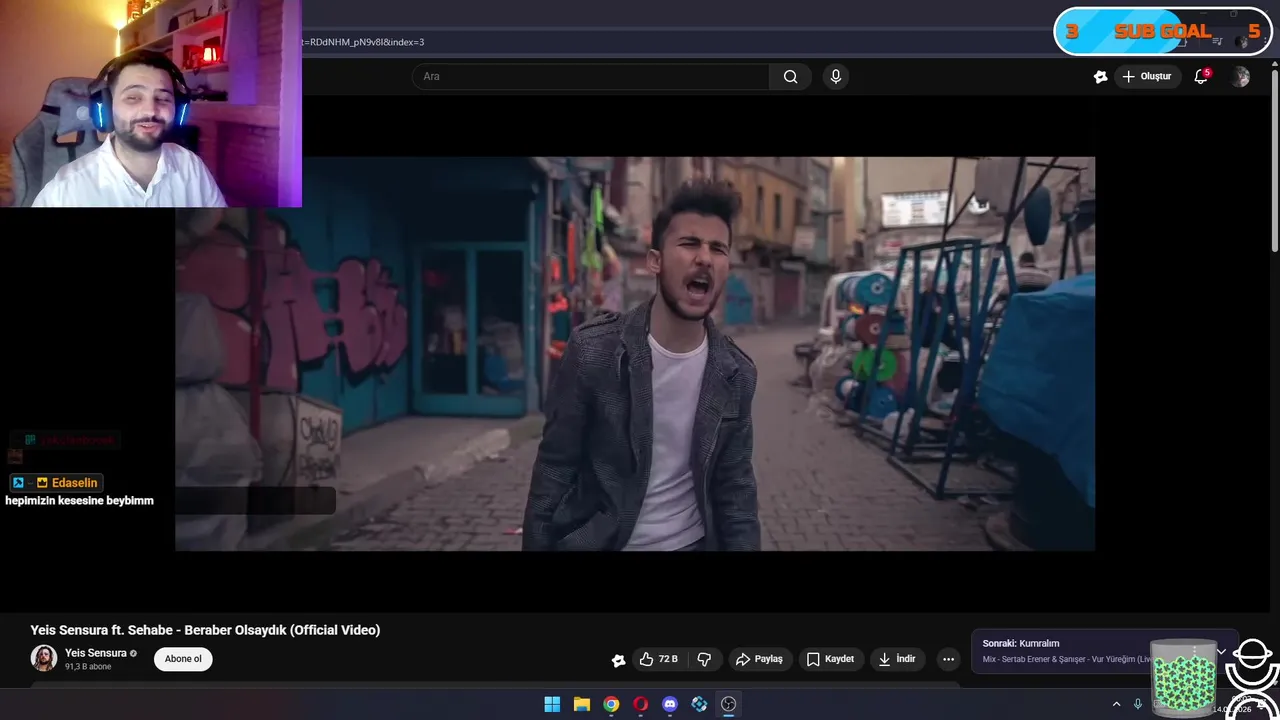This screenshot has width=1280, height=720.
Task: Click the sparkle icon left of like button
Action: (618, 660)
